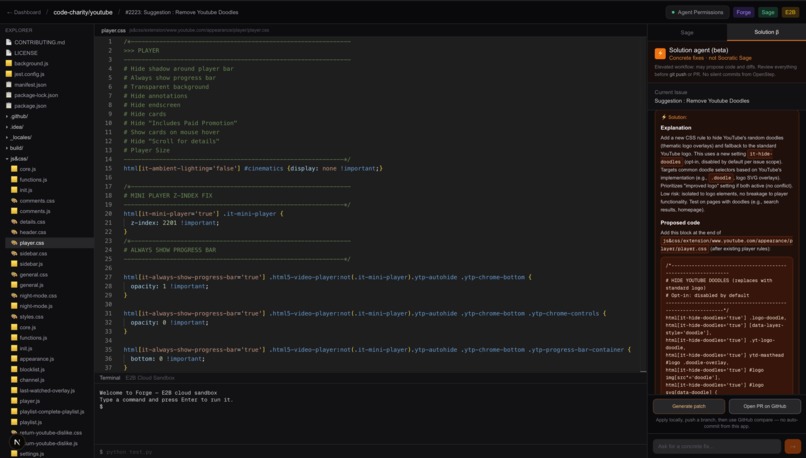Click Open PR on GitHub

[x=764, y=406]
